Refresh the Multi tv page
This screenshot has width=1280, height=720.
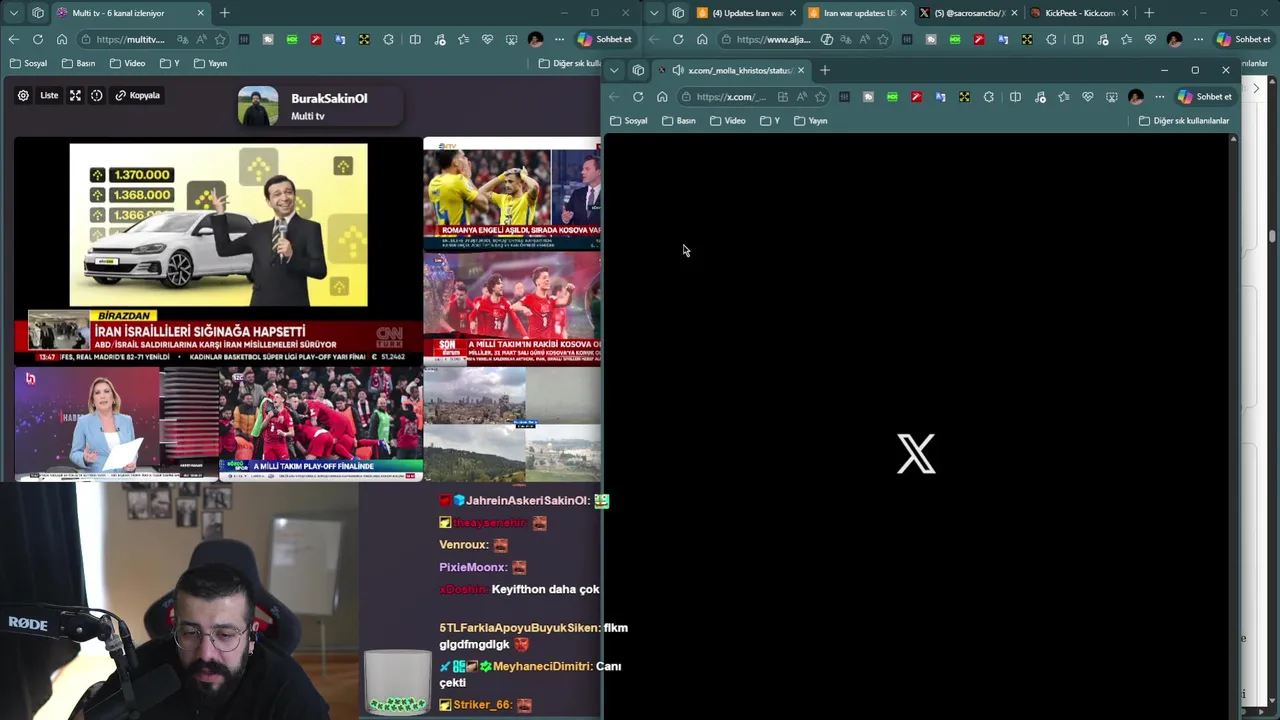coord(38,39)
